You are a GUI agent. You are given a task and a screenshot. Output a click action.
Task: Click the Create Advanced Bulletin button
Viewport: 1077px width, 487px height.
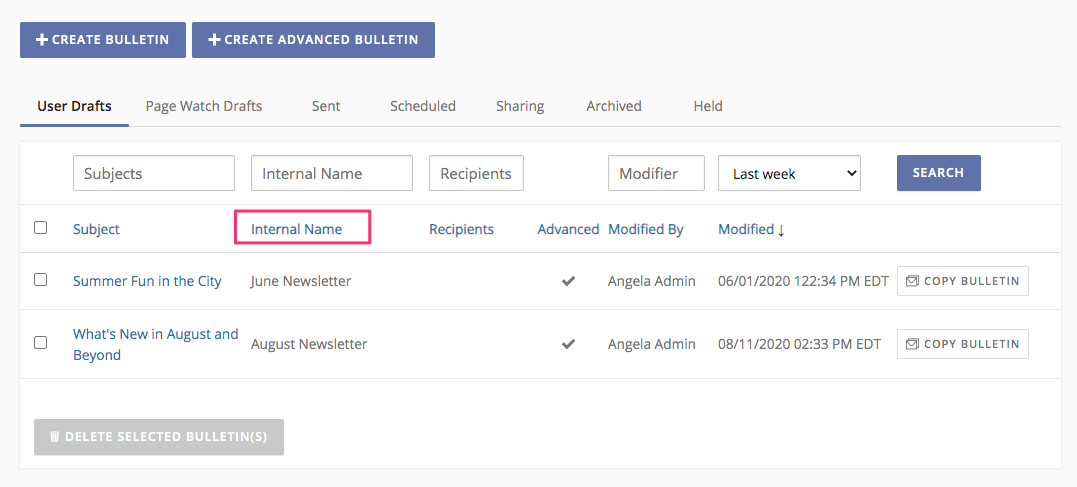313,40
